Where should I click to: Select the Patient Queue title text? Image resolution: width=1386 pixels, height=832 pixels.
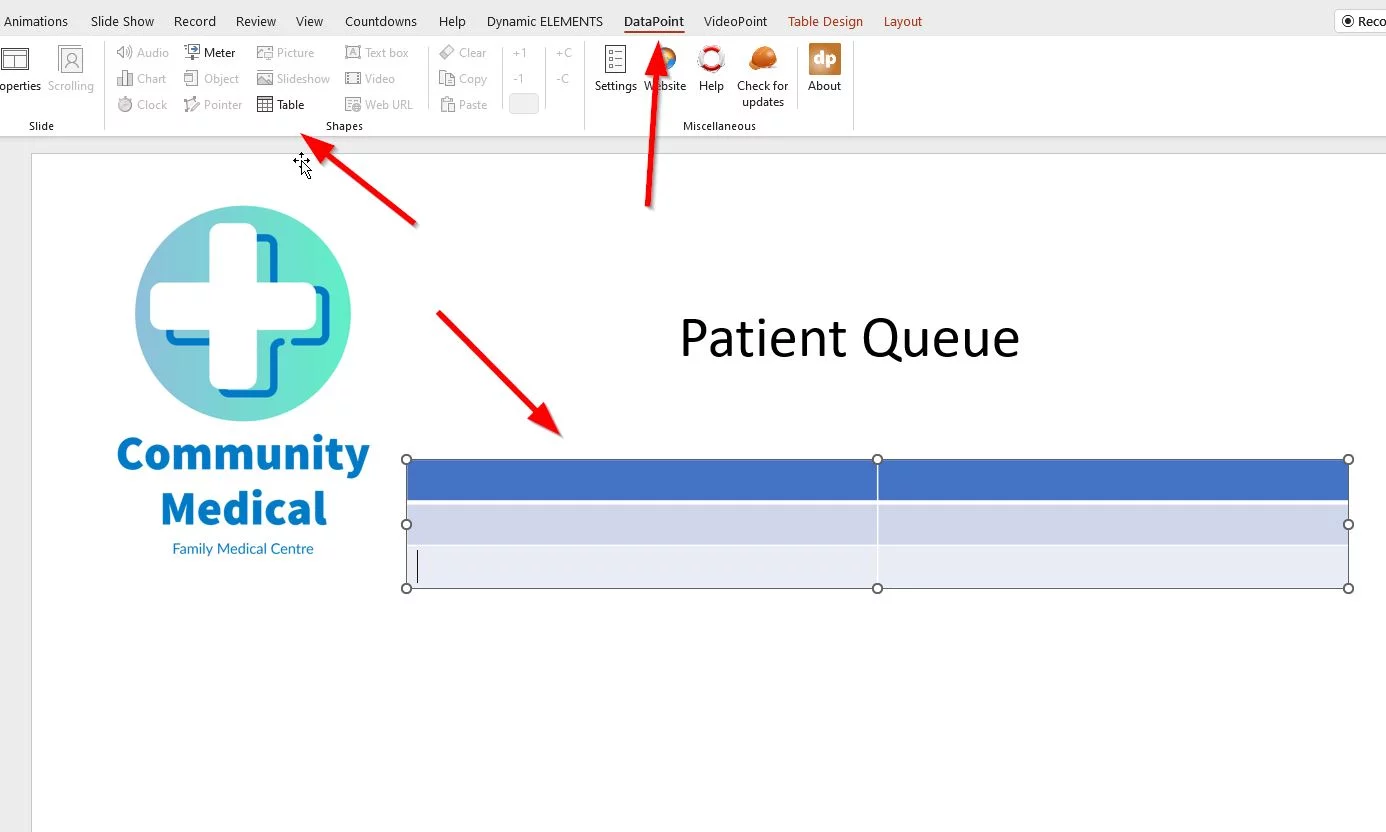click(849, 338)
